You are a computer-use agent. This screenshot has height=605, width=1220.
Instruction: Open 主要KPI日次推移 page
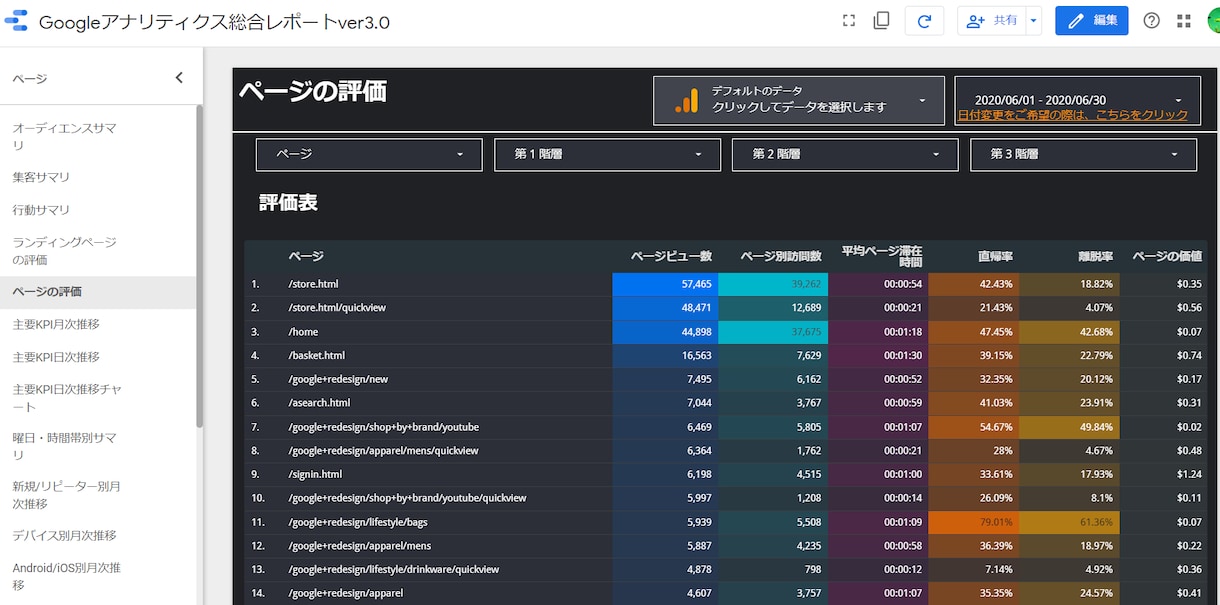(98, 357)
